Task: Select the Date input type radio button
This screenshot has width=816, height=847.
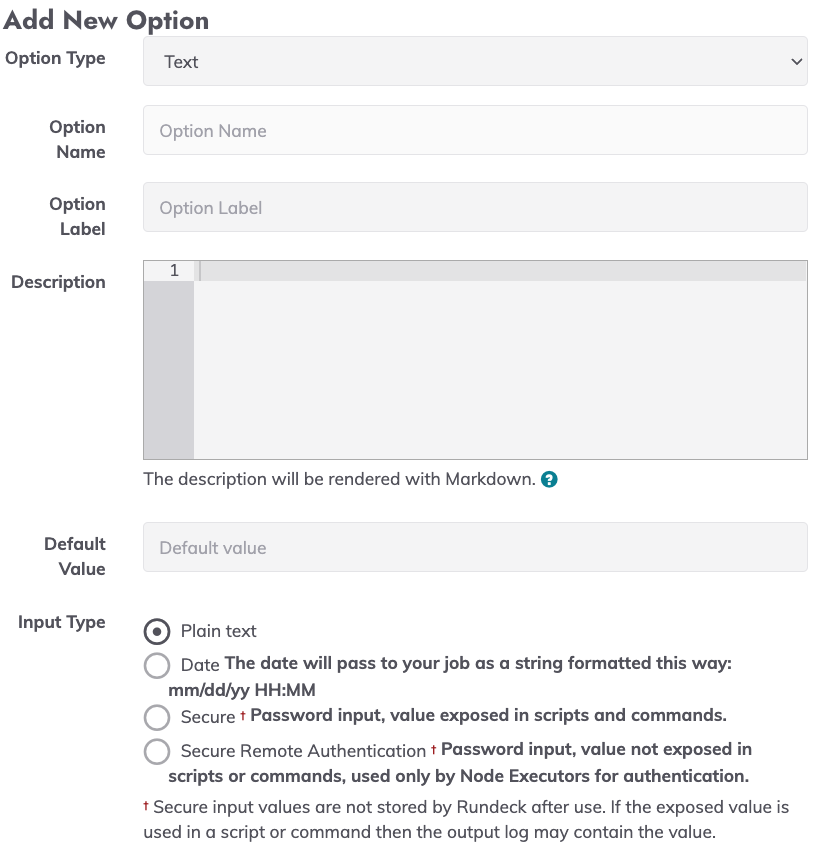Action: [157, 665]
